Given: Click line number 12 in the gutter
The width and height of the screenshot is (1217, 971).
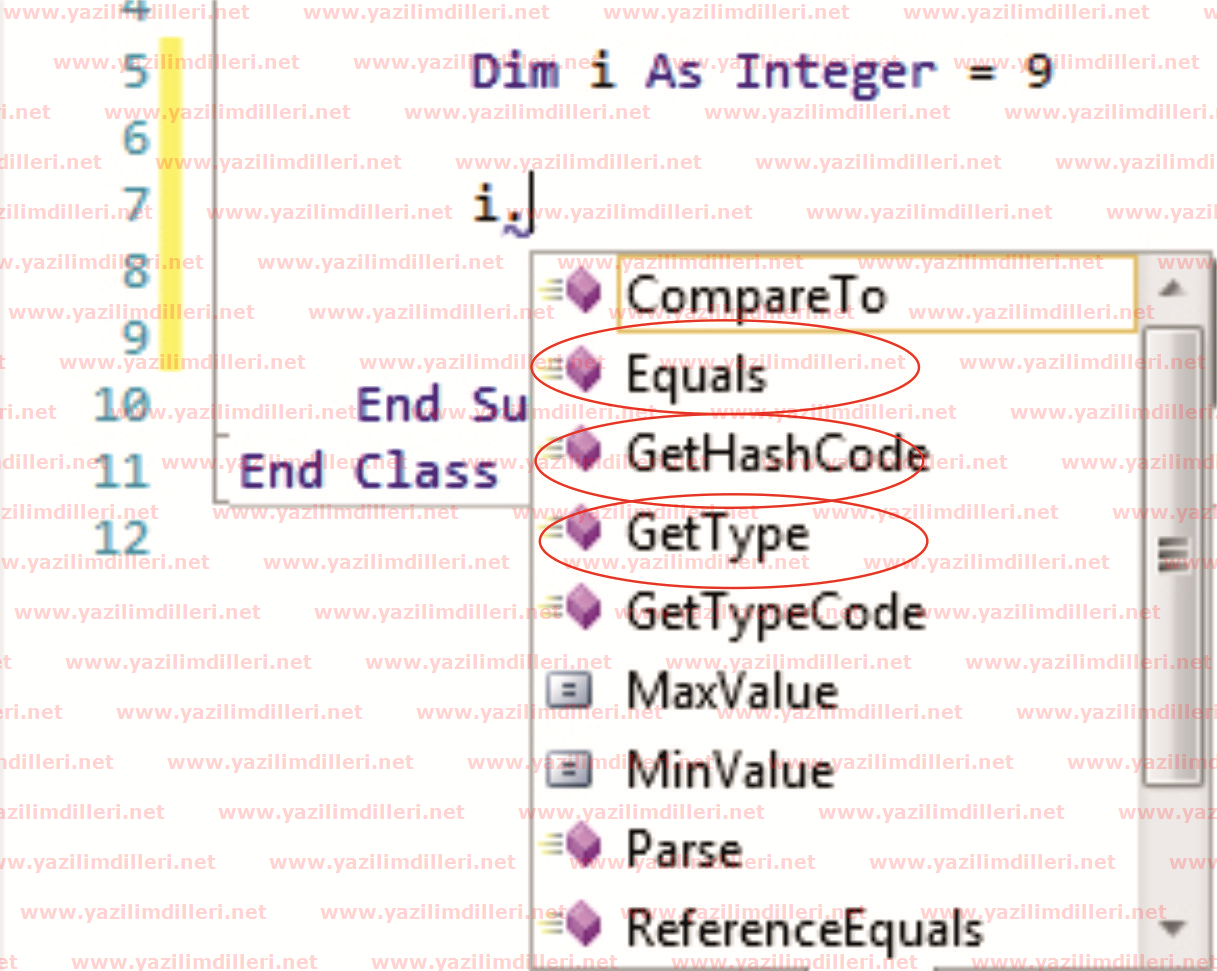Looking at the screenshot, I should click(121, 539).
